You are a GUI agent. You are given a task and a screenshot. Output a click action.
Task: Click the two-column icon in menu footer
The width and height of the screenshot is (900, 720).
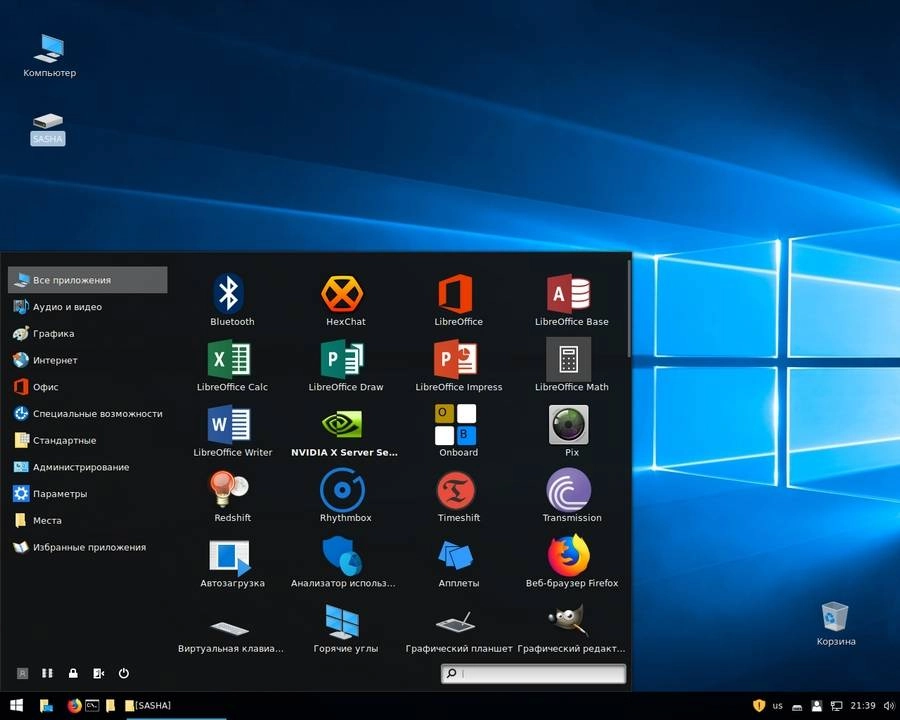coord(48,673)
